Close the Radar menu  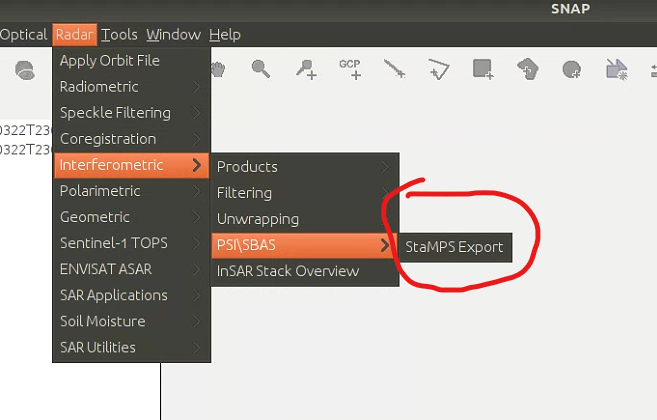[75, 34]
